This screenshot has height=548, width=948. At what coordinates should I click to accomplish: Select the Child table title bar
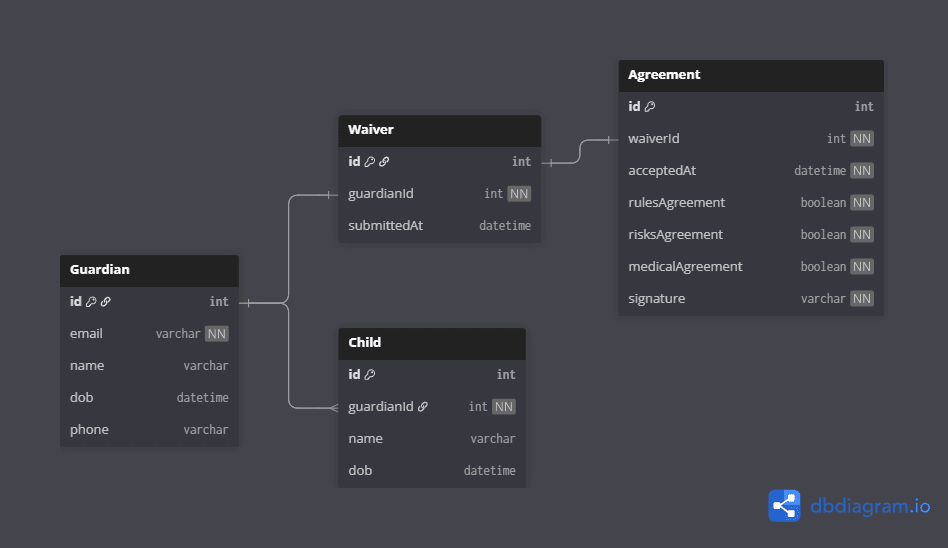coord(431,343)
